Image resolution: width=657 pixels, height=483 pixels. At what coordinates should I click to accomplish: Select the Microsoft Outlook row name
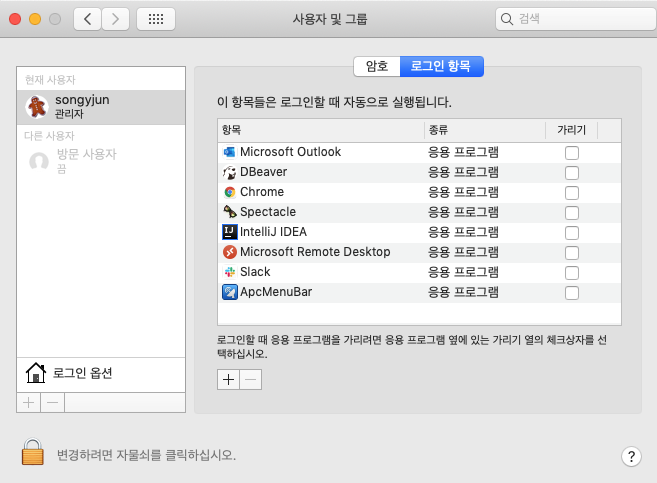[290, 152]
